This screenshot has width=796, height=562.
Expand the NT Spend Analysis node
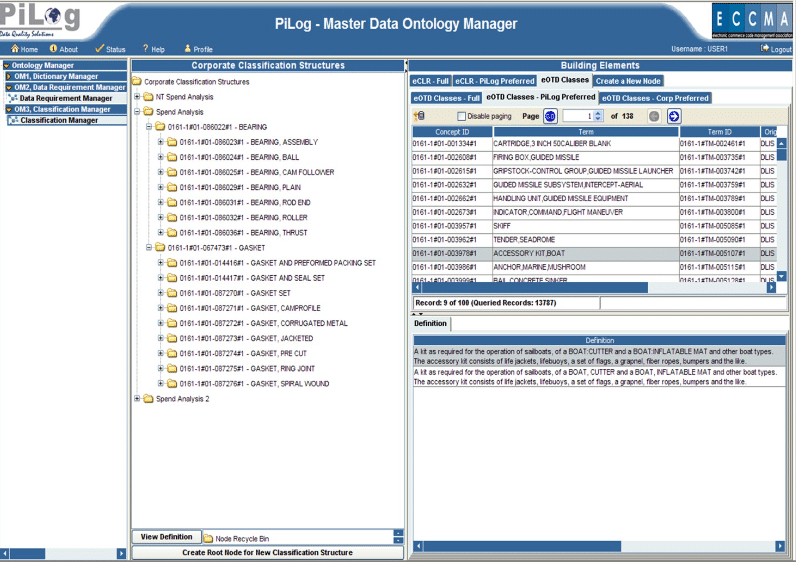coord(137,96)
